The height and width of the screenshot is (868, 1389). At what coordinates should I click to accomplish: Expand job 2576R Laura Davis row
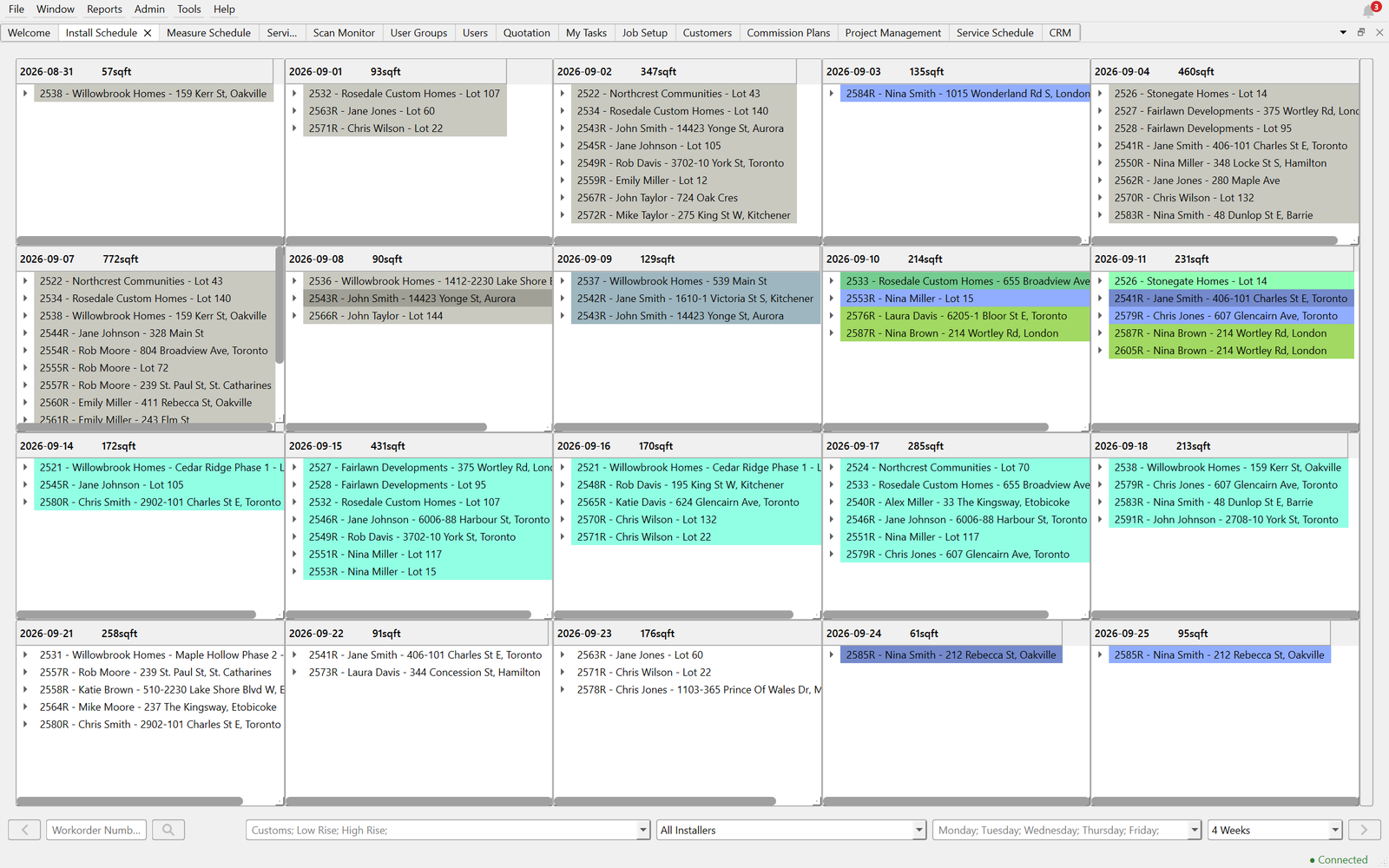coord(832,316)
